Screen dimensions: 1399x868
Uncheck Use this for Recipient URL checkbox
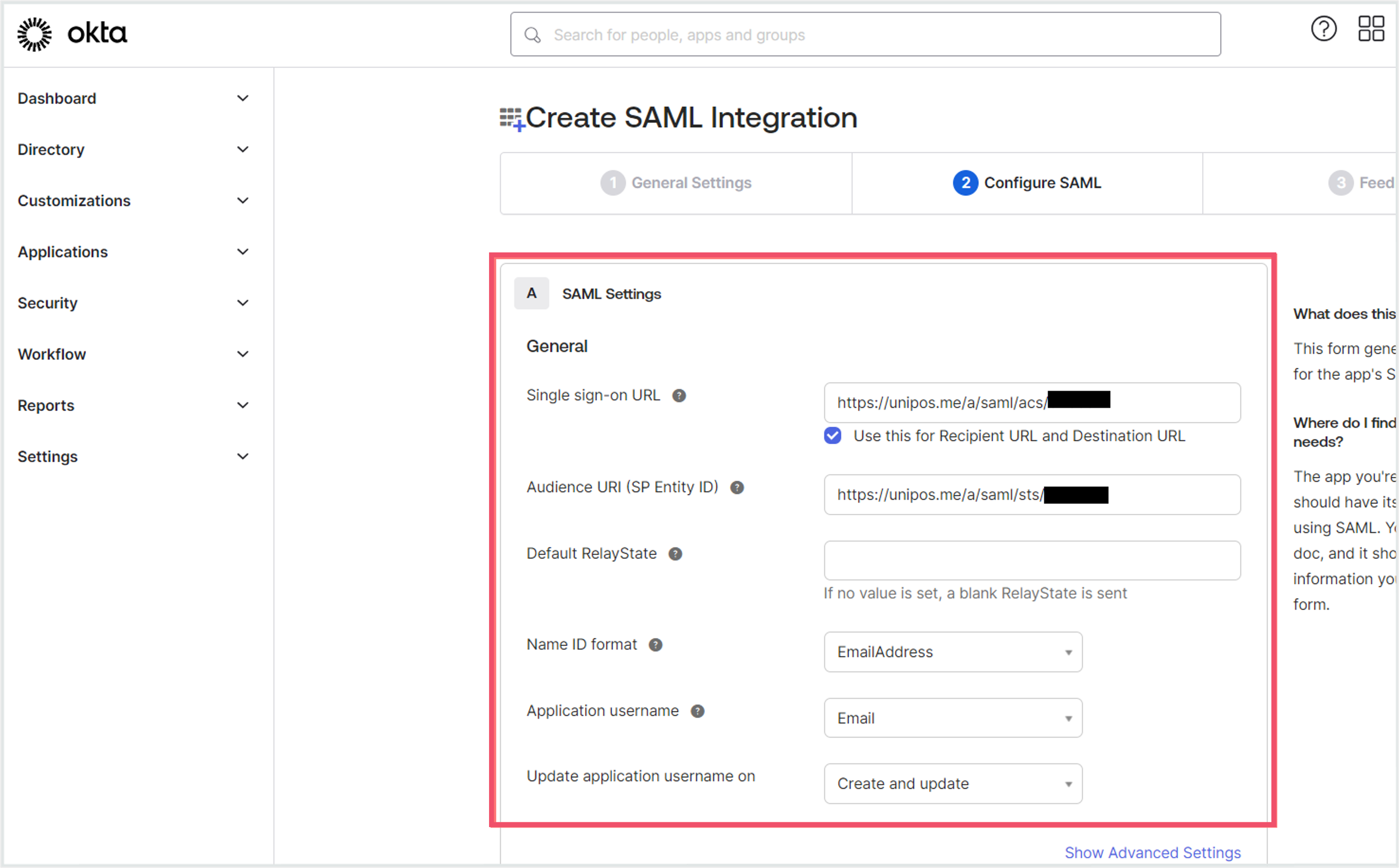[x=832, y=436]
